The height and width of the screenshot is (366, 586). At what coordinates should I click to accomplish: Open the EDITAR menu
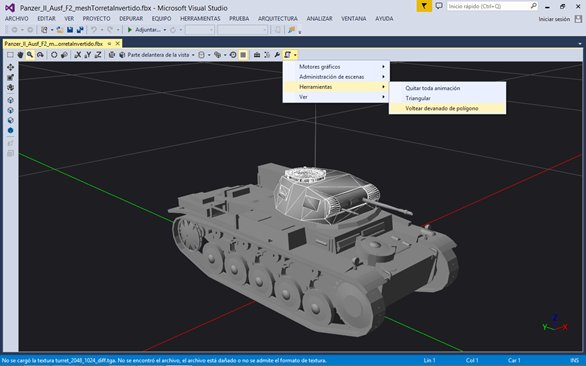46,18
